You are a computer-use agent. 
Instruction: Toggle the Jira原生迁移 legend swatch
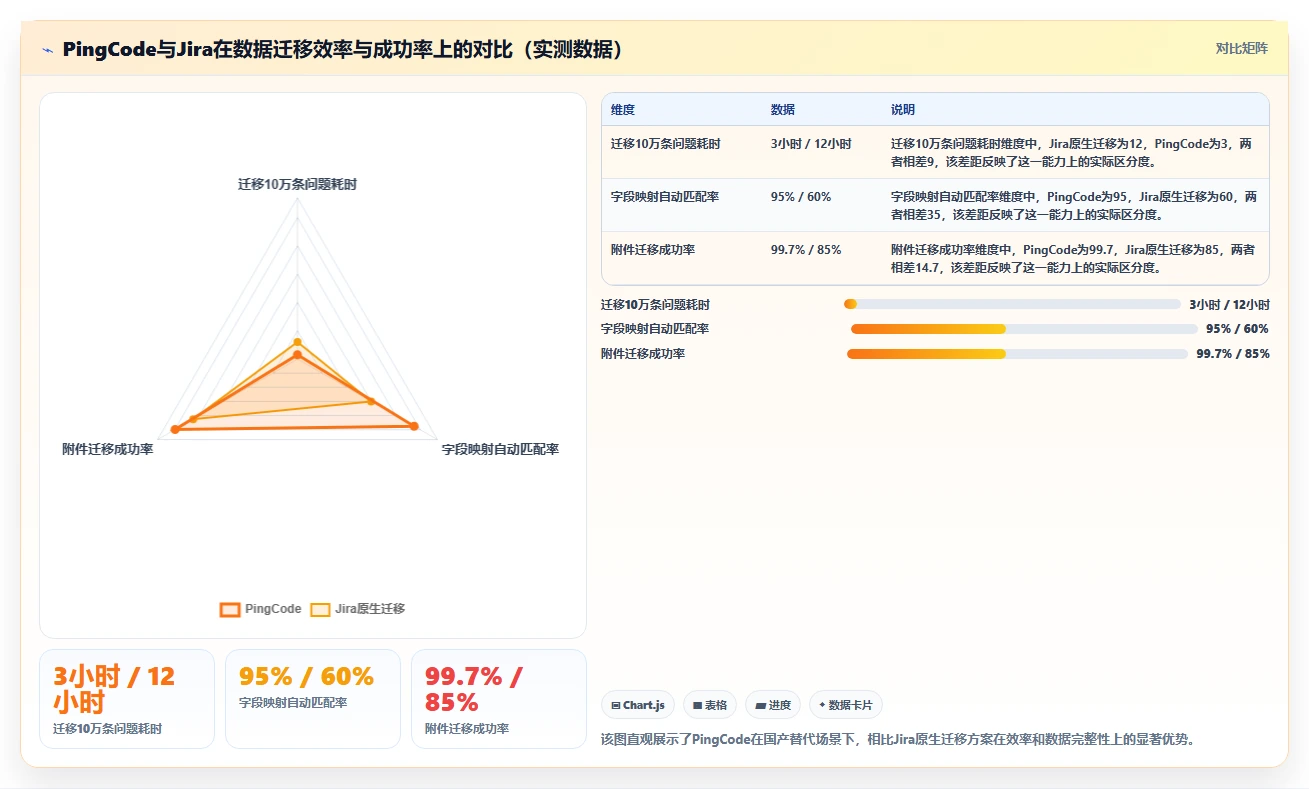[320, 609]
